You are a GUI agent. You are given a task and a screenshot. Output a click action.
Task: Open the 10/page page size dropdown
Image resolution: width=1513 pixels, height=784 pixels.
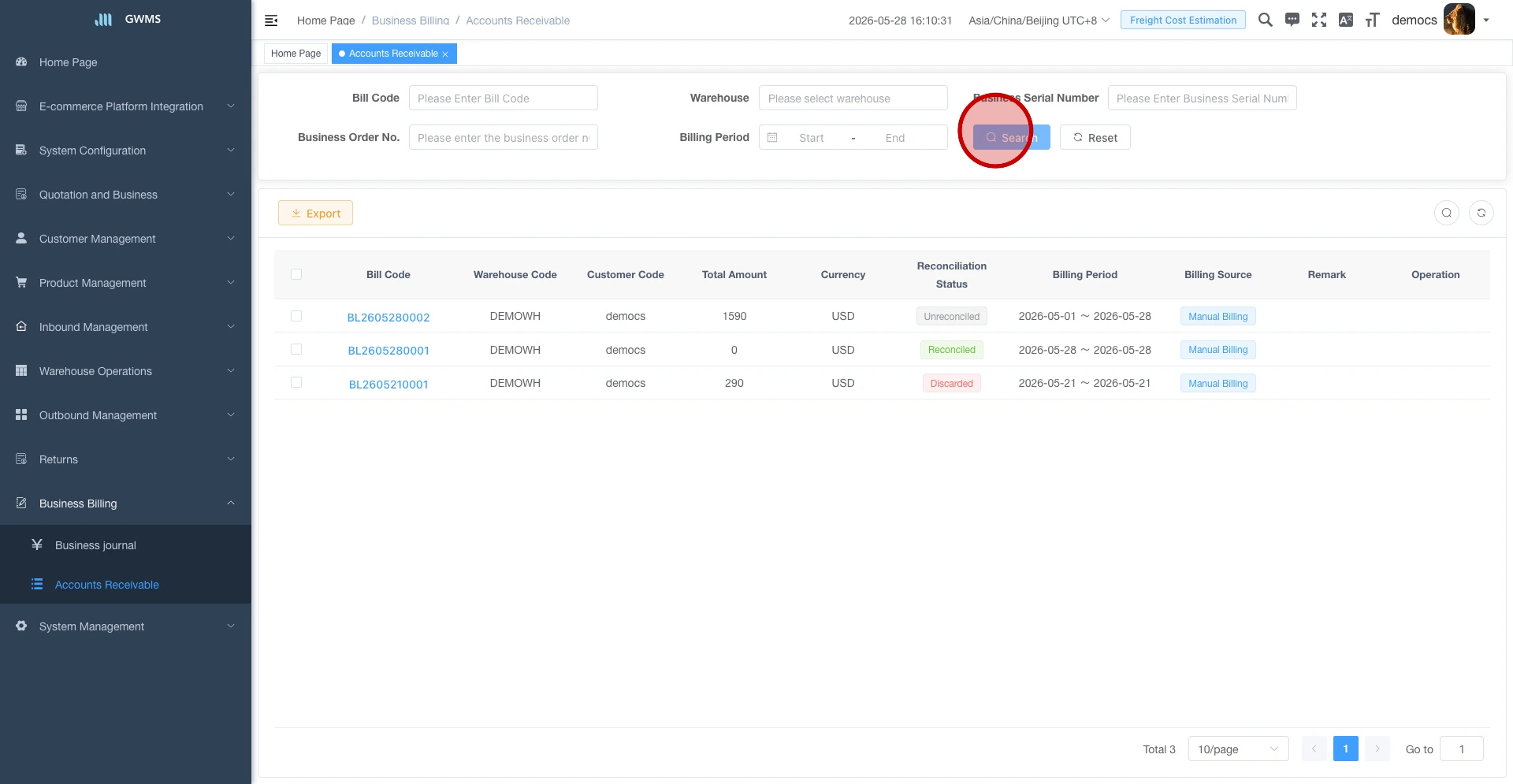click(1238, 749)
